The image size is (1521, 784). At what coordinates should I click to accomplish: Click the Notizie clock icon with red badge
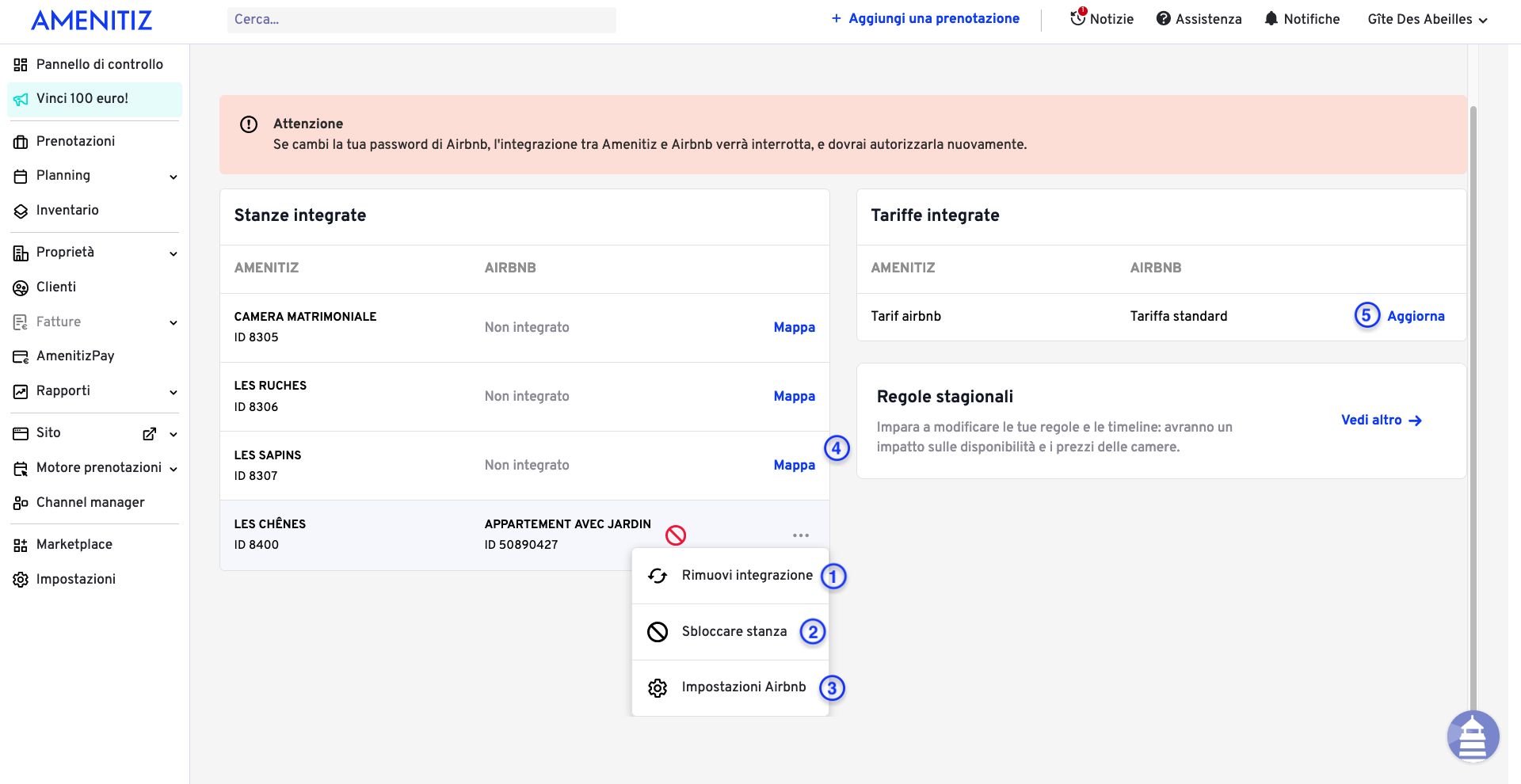[x=1078, y=17]
